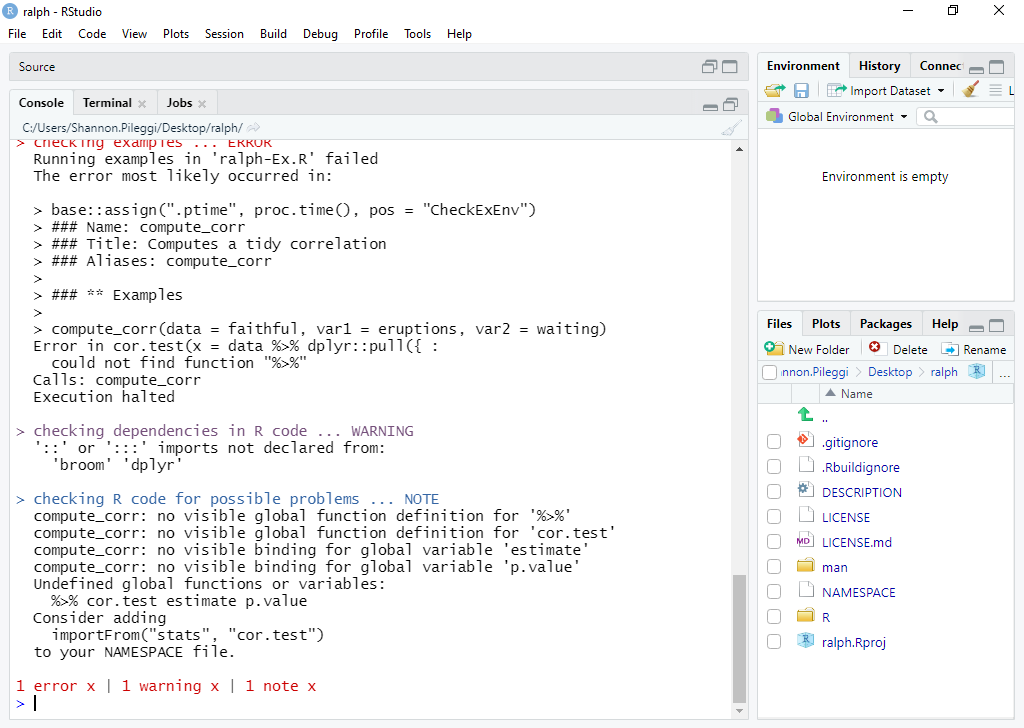
Task: Open the Import Dataset dropdown arrow
Action: point(941,91)
